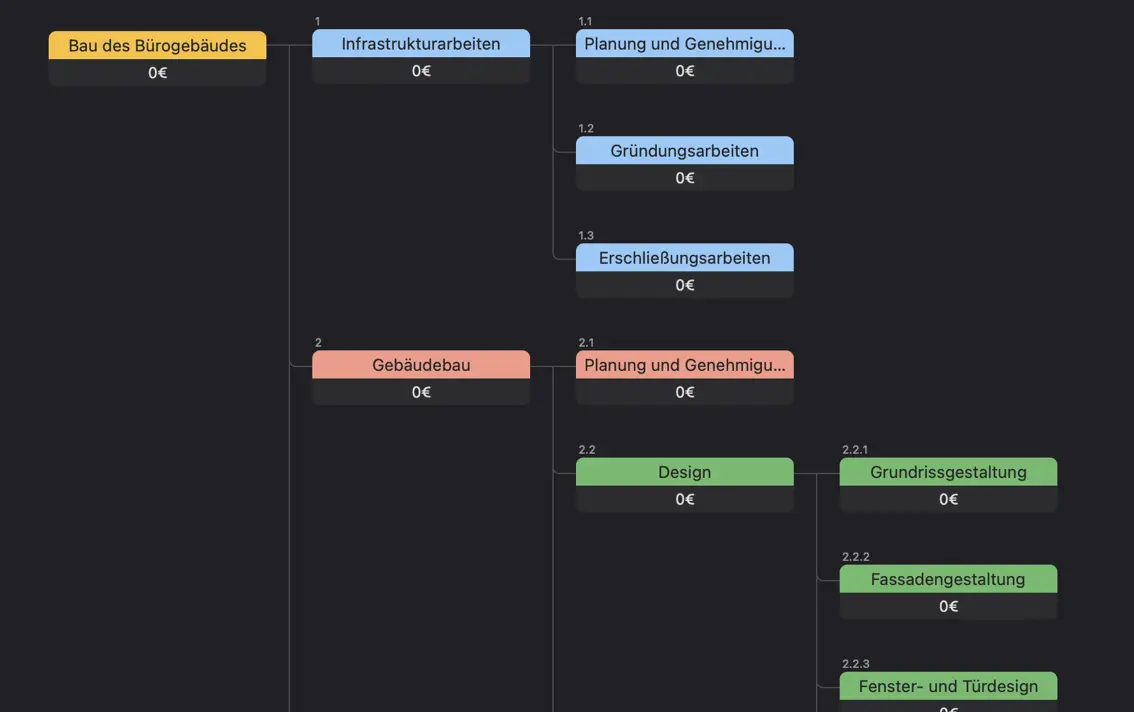This screenshot has width=1134, height=712.
Task: Click the cost field under Bau des Bürogebäudes
Action: [x=157, y=73]
